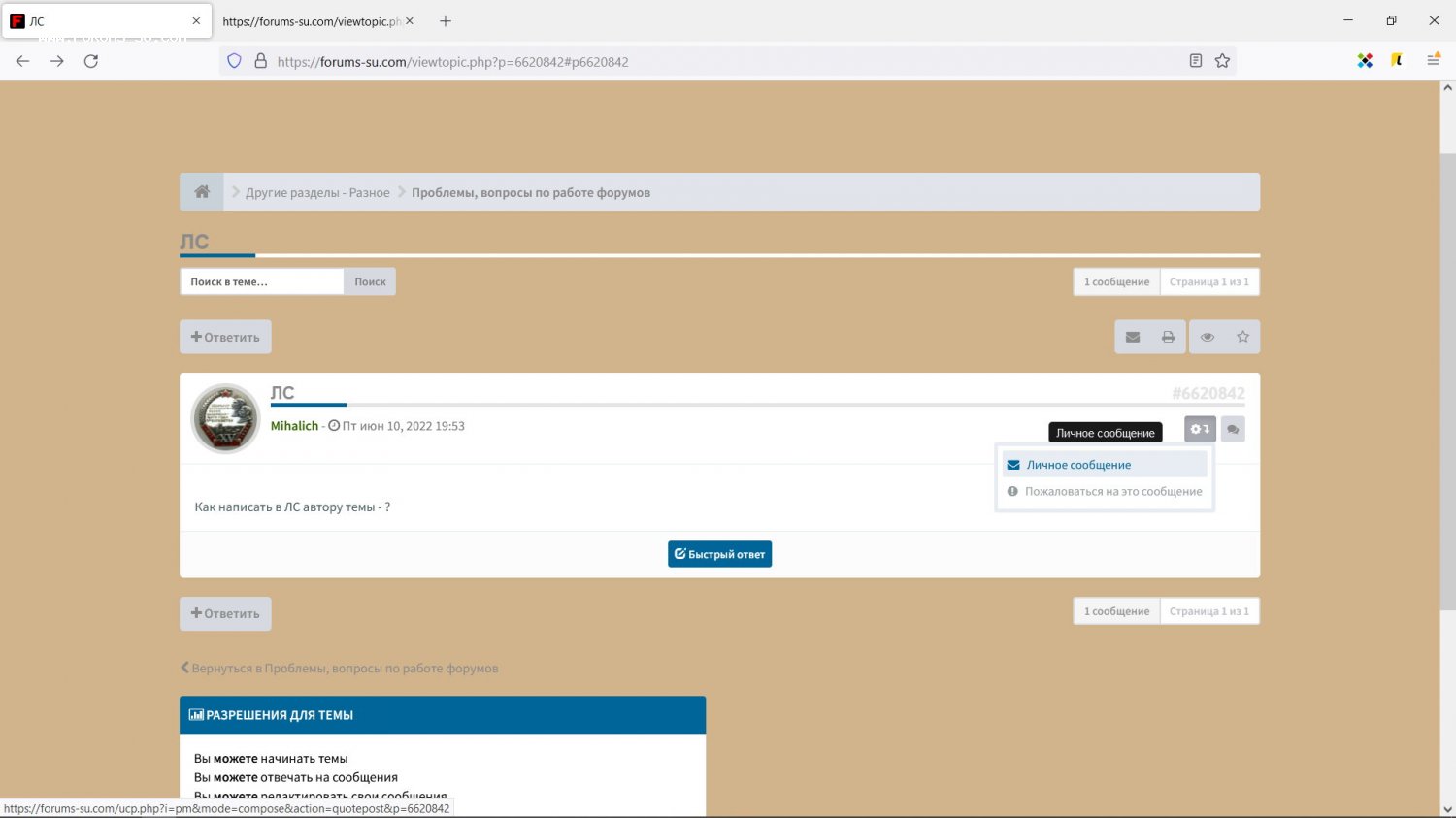Open the post gear actions dropdown
Viewport: 1456px width, 818px height.
pyautogui.click(x=1200, y=429)
